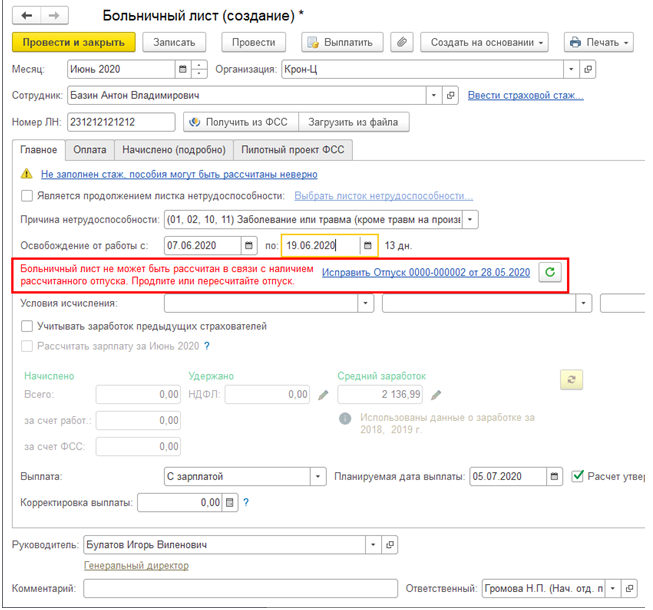Click the info icon near earnings data note
The width and height of the screenshot is (653, 610).
345,418
